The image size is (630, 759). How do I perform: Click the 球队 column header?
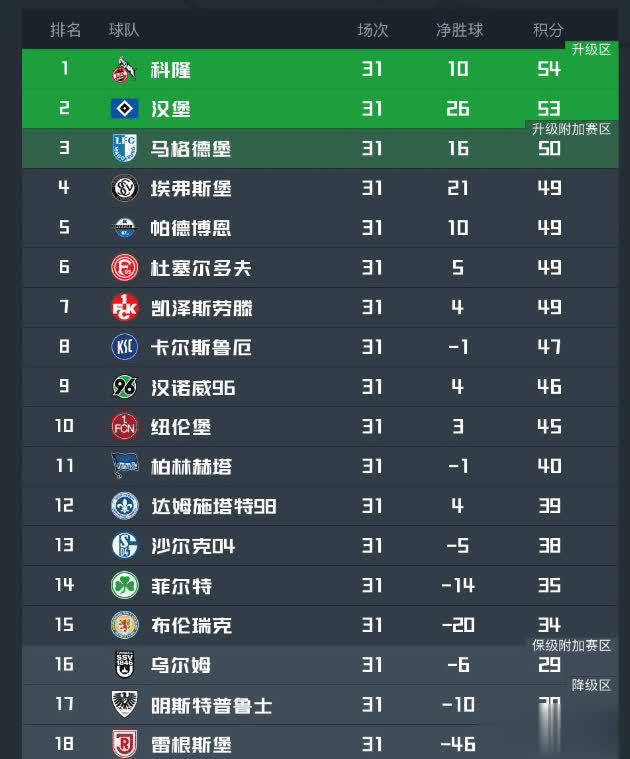124,30
